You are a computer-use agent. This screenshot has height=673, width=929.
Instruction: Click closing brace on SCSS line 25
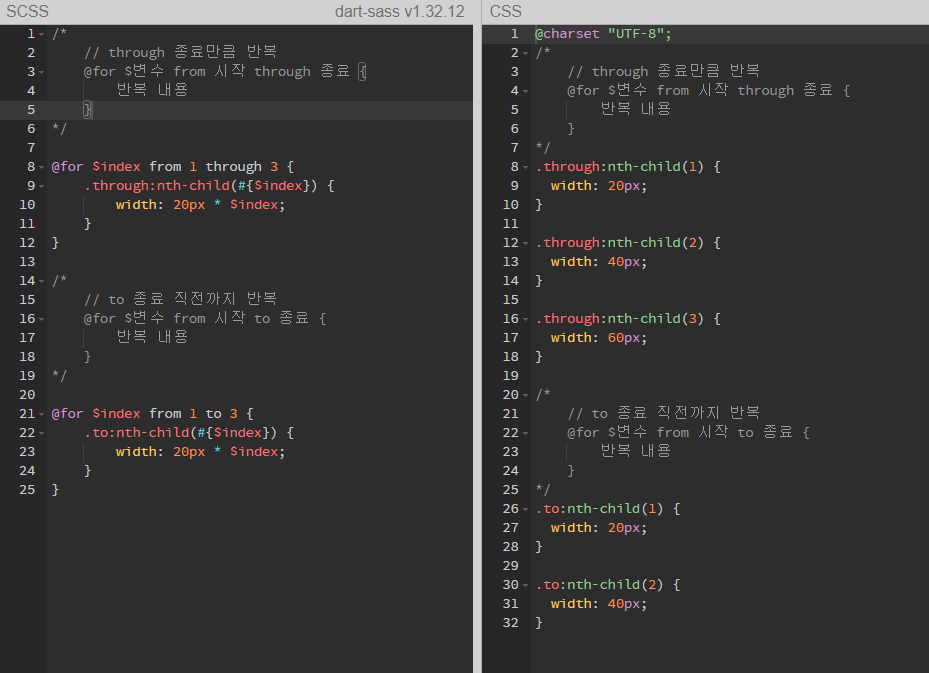(55, 489)
